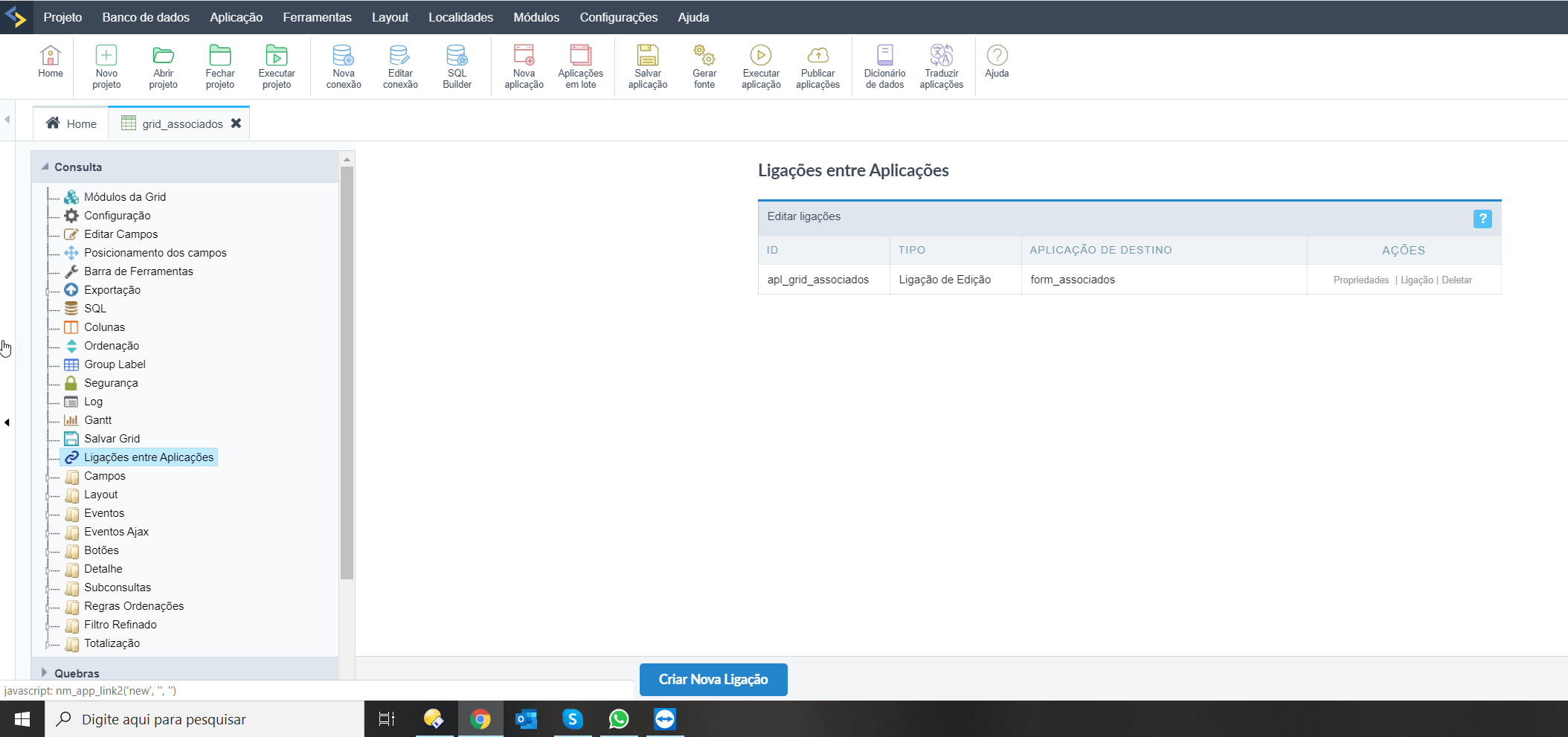Screen dimensions: 1568x737
Task: Open Posicionamento dos campos
Action: tap(155, 253)
